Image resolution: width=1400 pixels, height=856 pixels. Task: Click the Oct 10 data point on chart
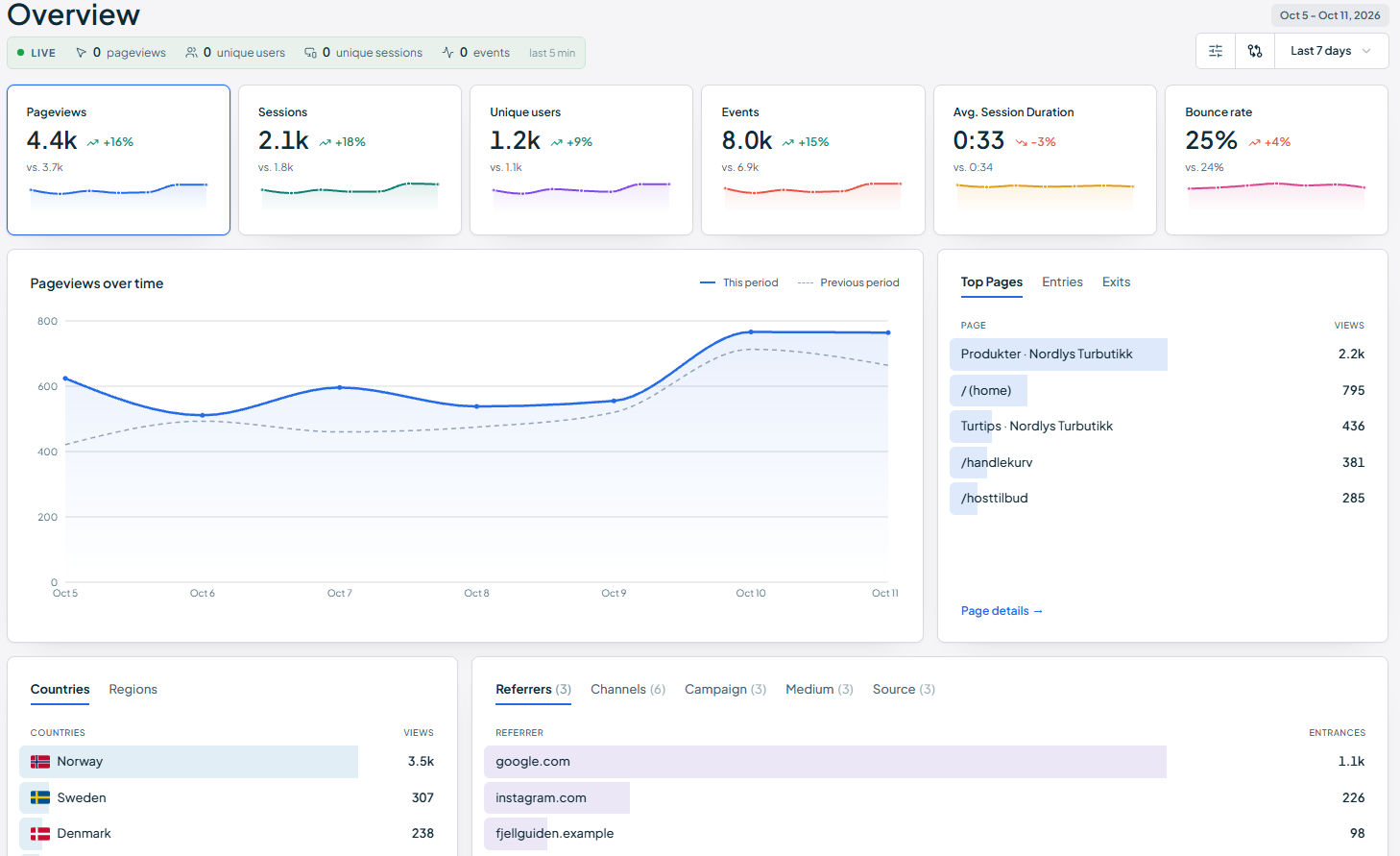click(x=751, y=332)
